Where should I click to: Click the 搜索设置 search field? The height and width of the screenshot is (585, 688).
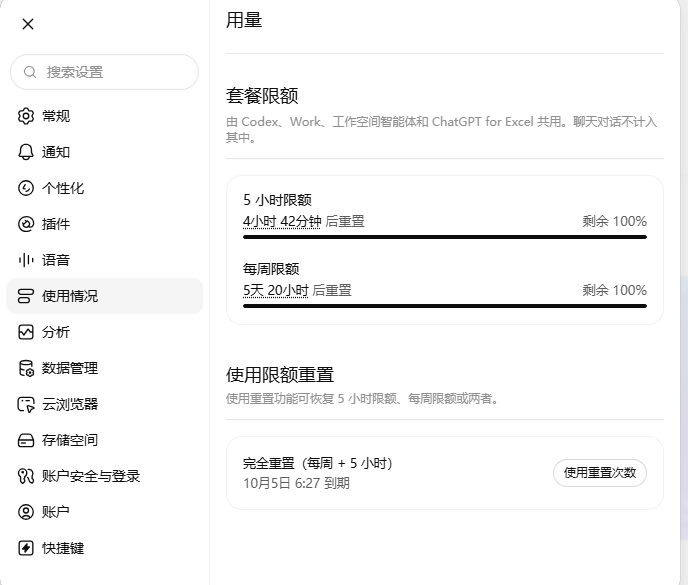click(104, 72)
